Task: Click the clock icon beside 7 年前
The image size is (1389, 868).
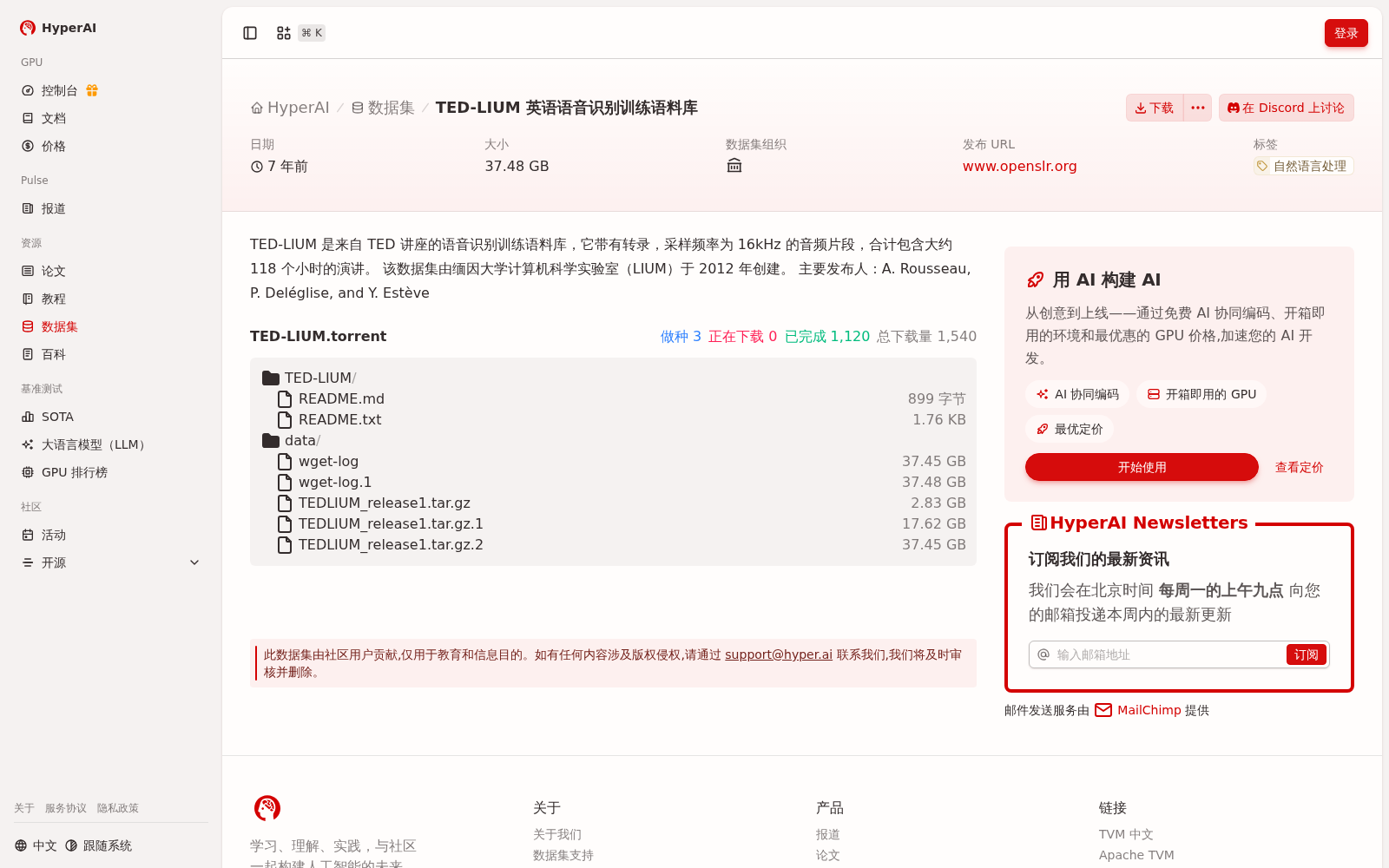Action: (x=257, y=167)
